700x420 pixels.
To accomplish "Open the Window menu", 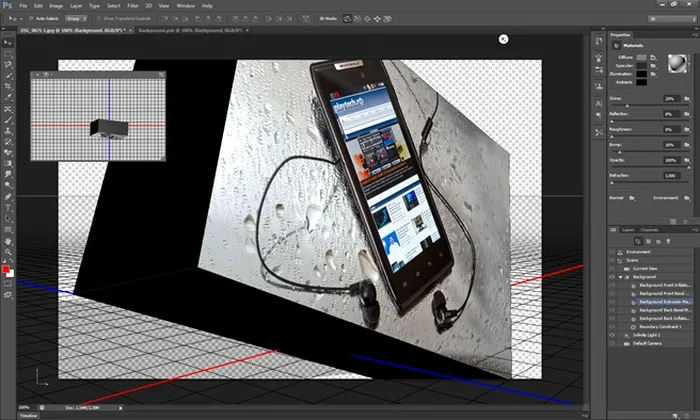I will tap(185, 6).
